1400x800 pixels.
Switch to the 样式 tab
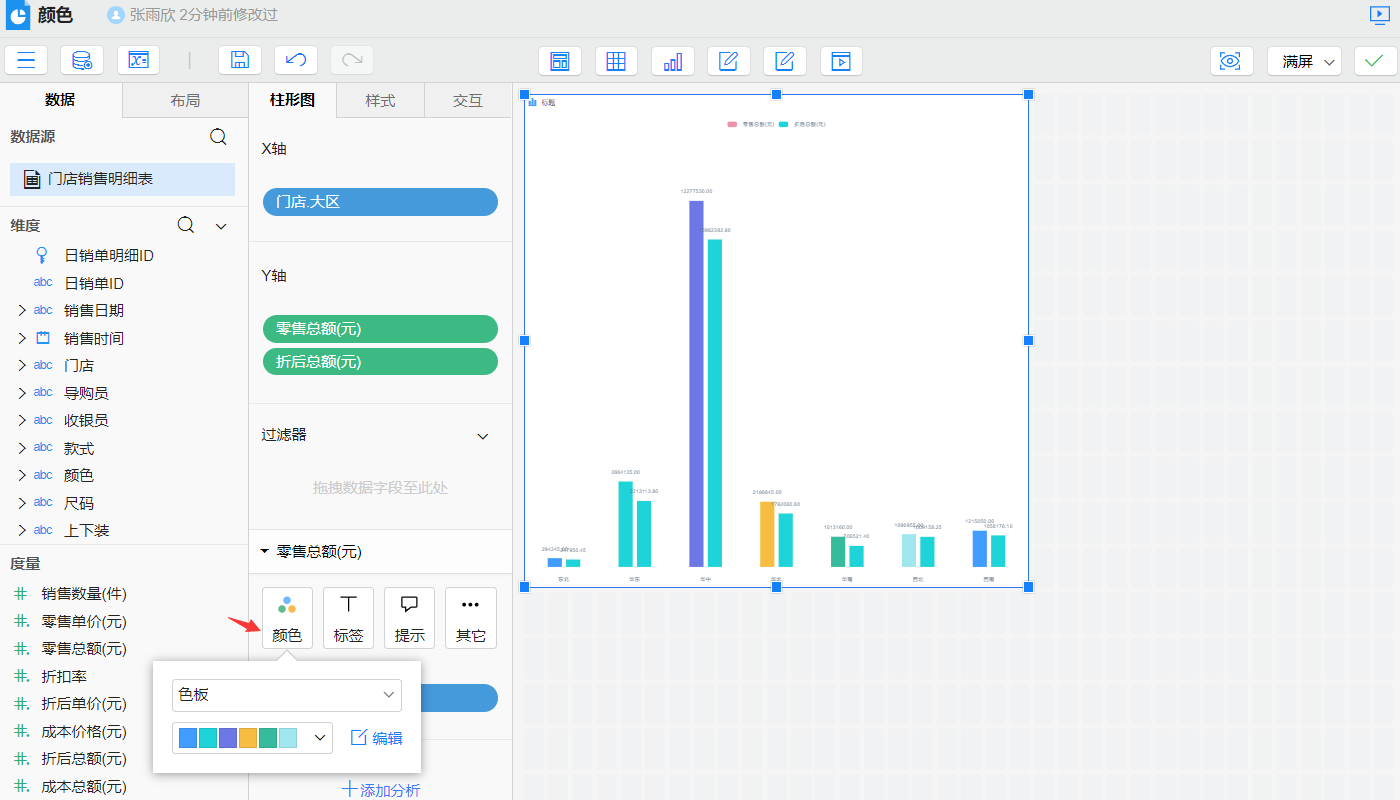(x=380, y=101)
